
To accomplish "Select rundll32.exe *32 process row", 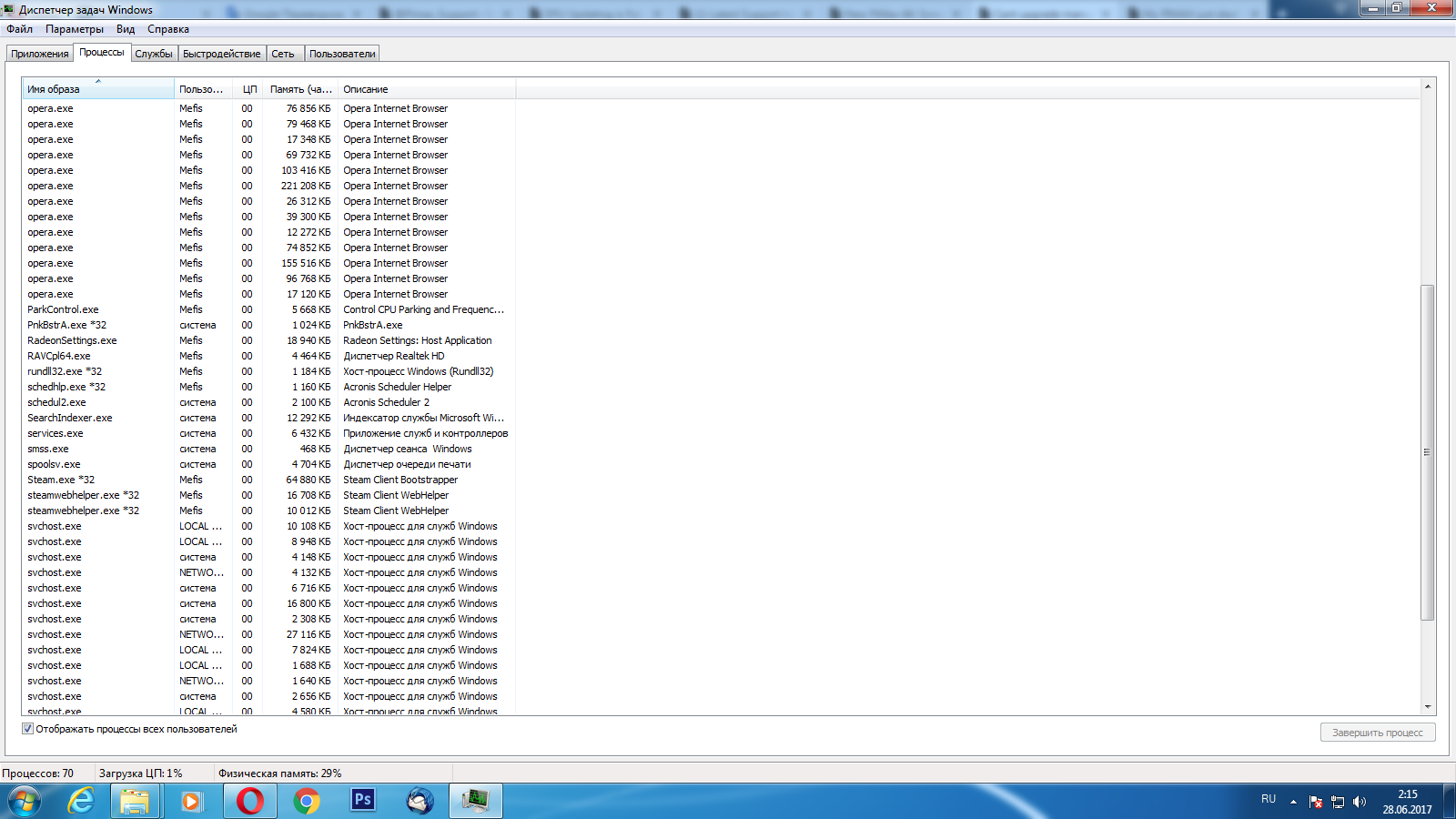I will pos(268,371).
